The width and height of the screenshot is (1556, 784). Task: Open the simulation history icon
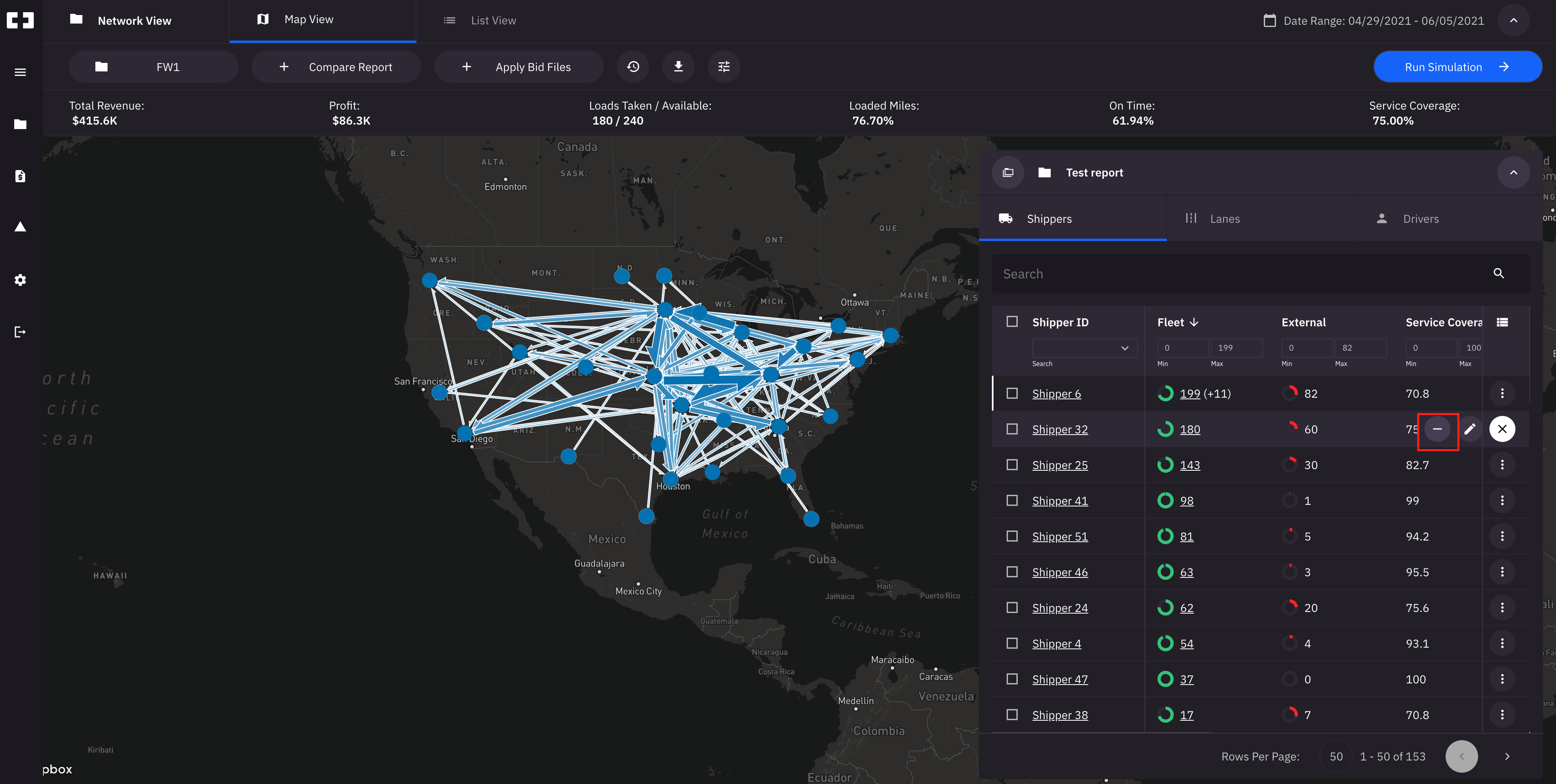pos(633,67)
